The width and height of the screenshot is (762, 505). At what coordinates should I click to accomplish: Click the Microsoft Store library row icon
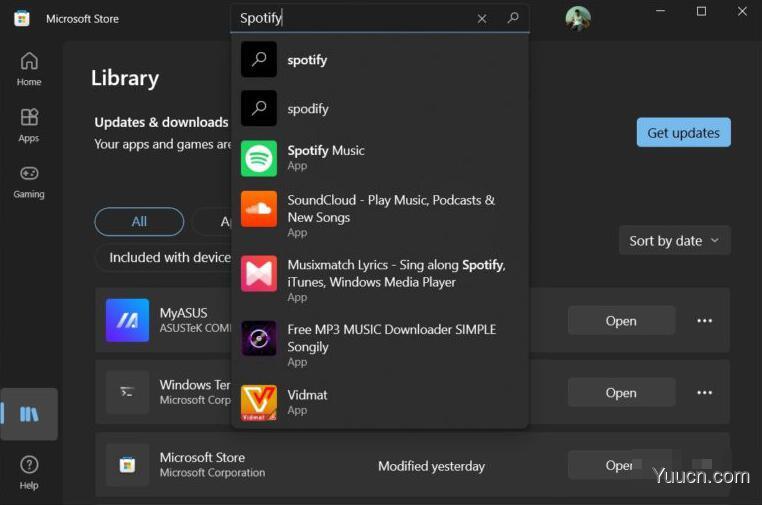pyautogui.click(x=127, y=465)
